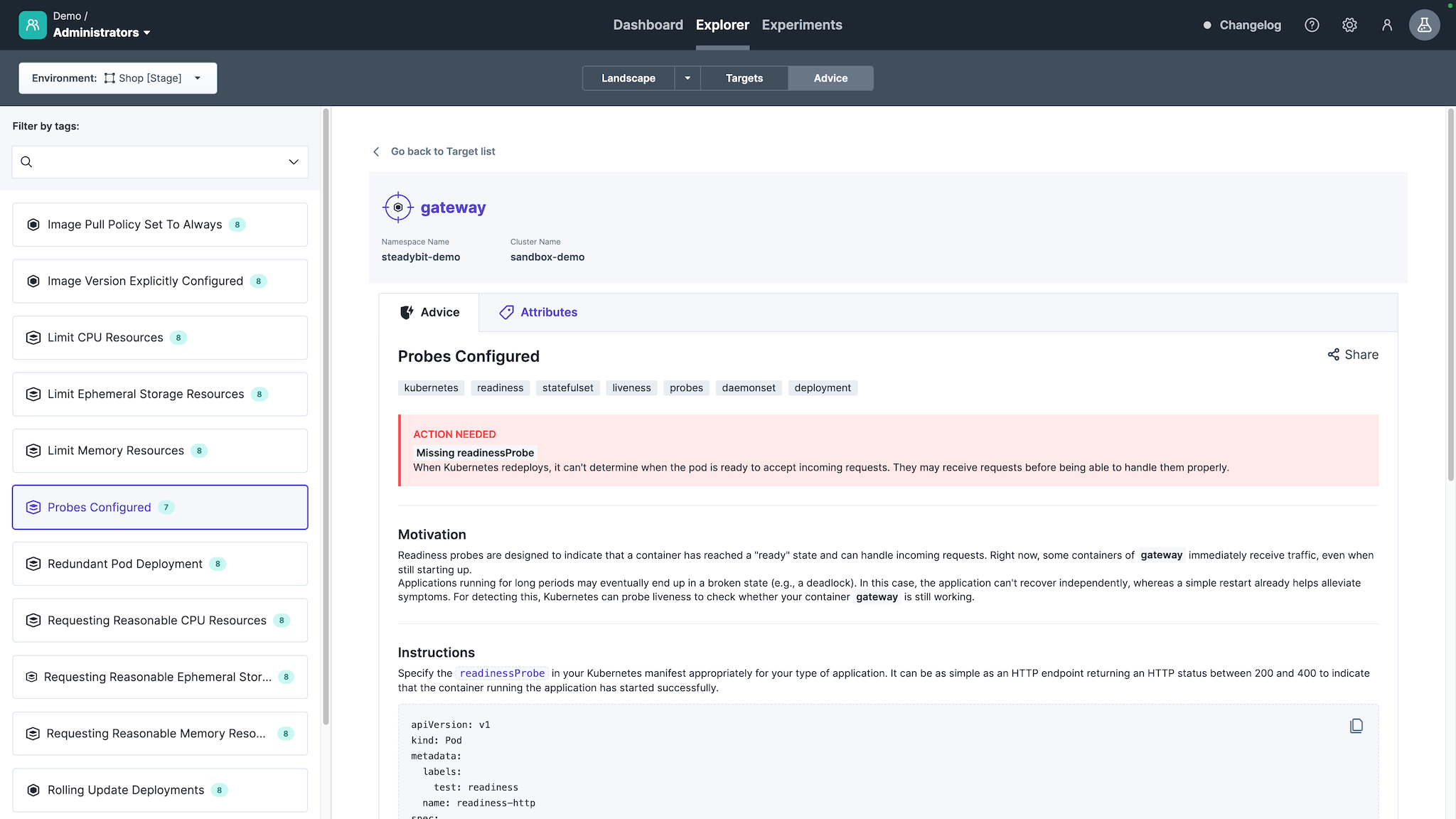Open the Landscape split dropdown arrow
Screen dimensions: 1456x819
click(688, 78)
